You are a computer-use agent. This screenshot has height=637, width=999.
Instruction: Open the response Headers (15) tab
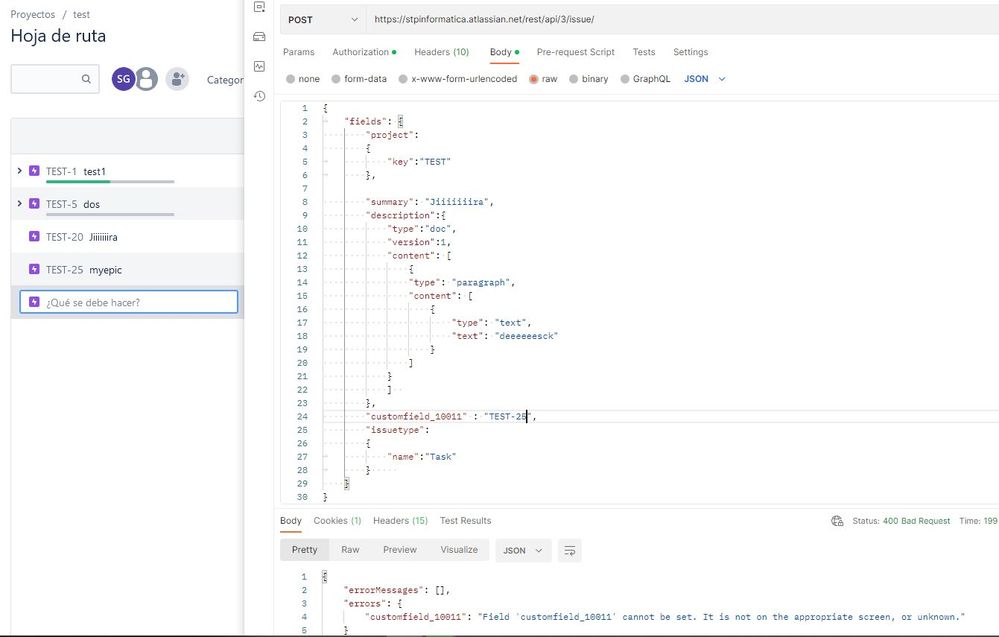[x=400, y=520]
